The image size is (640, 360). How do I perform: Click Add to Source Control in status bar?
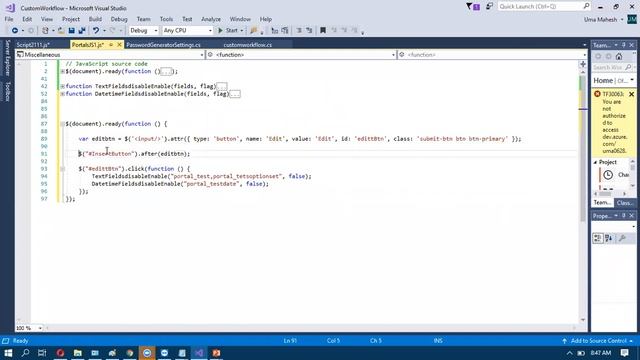click(x=598, y=341)
